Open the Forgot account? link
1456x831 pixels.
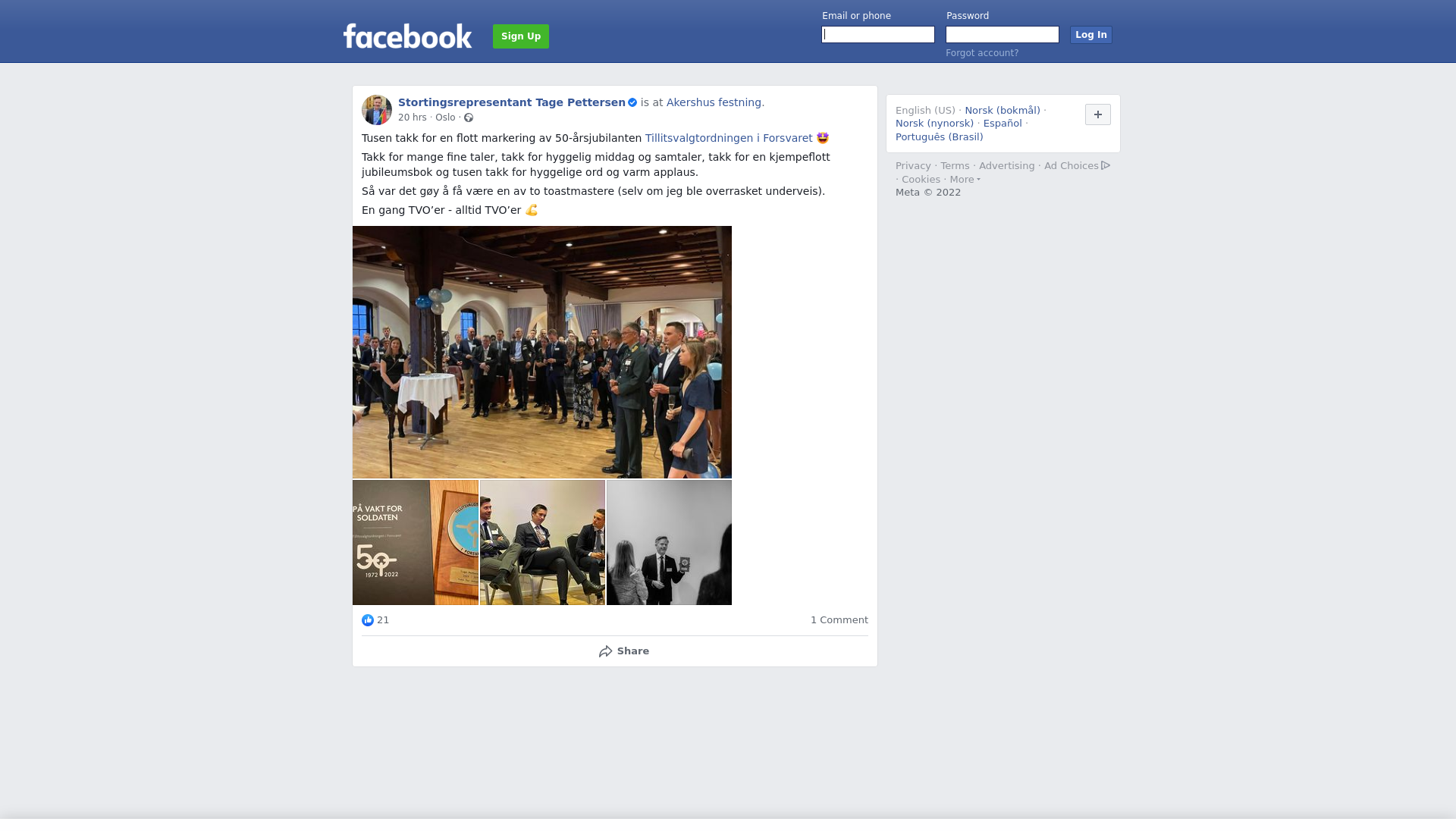click(982, 53)
